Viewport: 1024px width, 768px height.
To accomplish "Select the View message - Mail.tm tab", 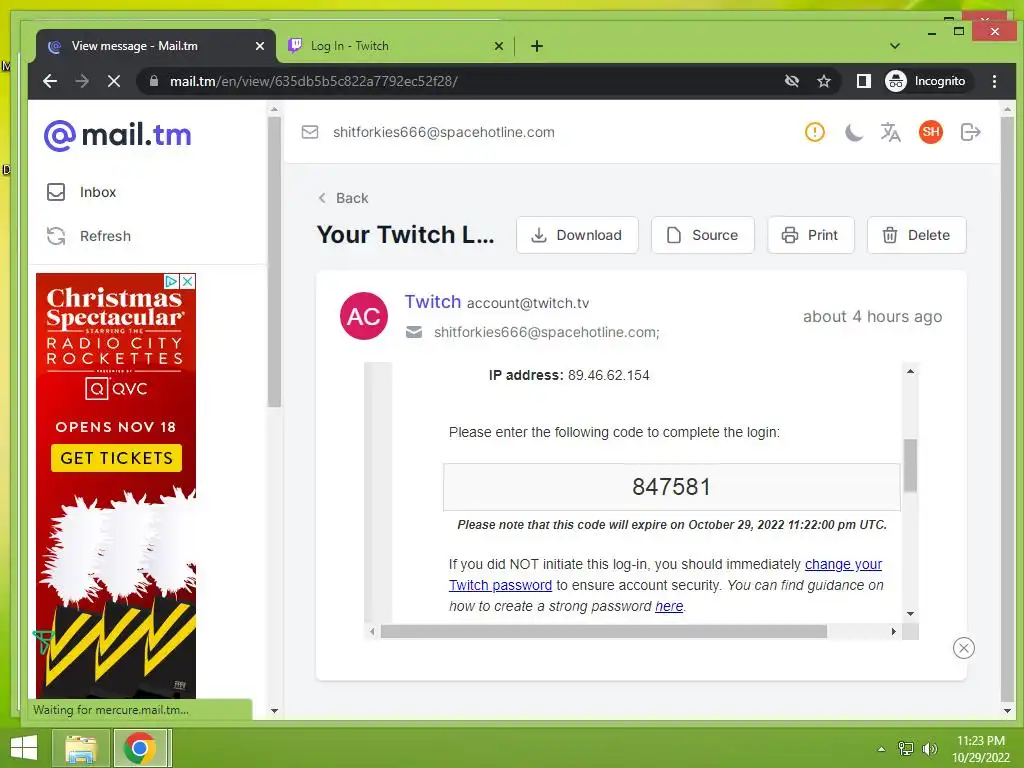I will coord(155,46).
